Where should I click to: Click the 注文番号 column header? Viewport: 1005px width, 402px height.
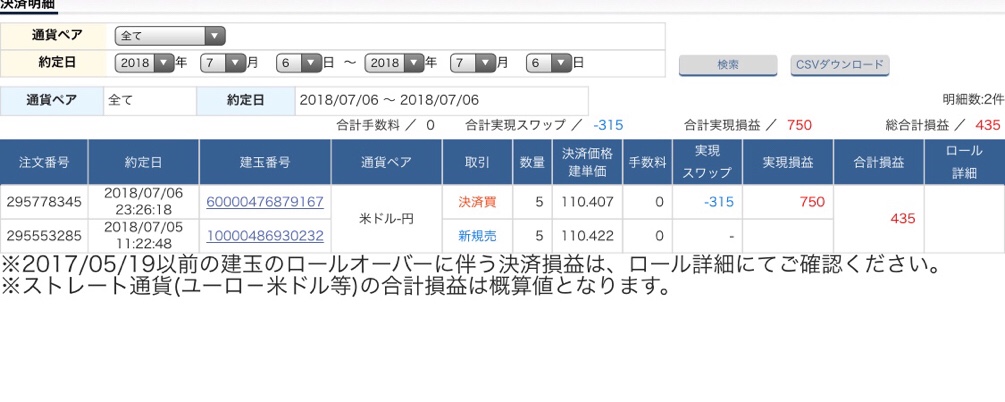pos(44,161)
